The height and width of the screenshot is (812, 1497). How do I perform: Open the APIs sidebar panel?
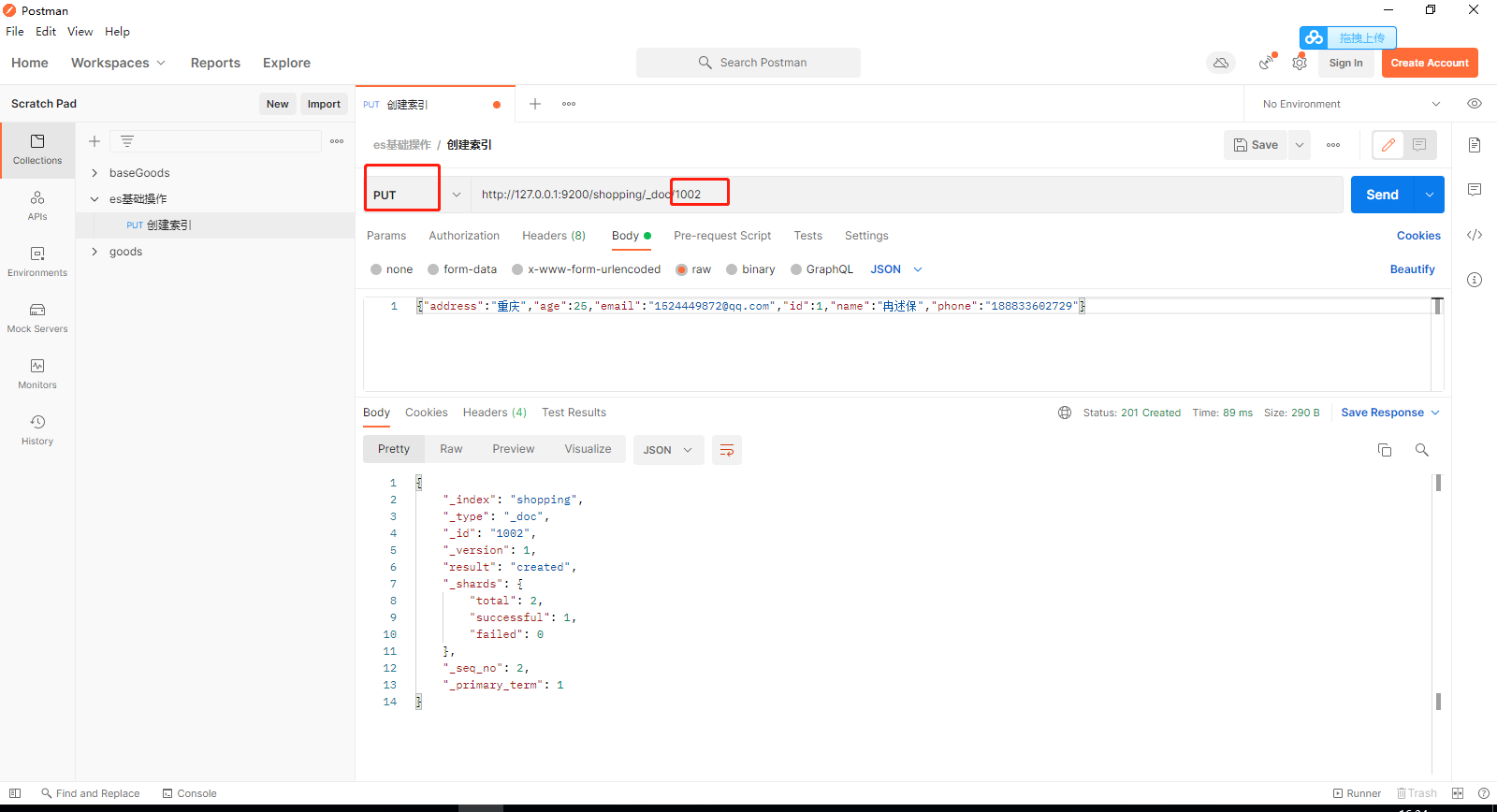pos(37,206)
